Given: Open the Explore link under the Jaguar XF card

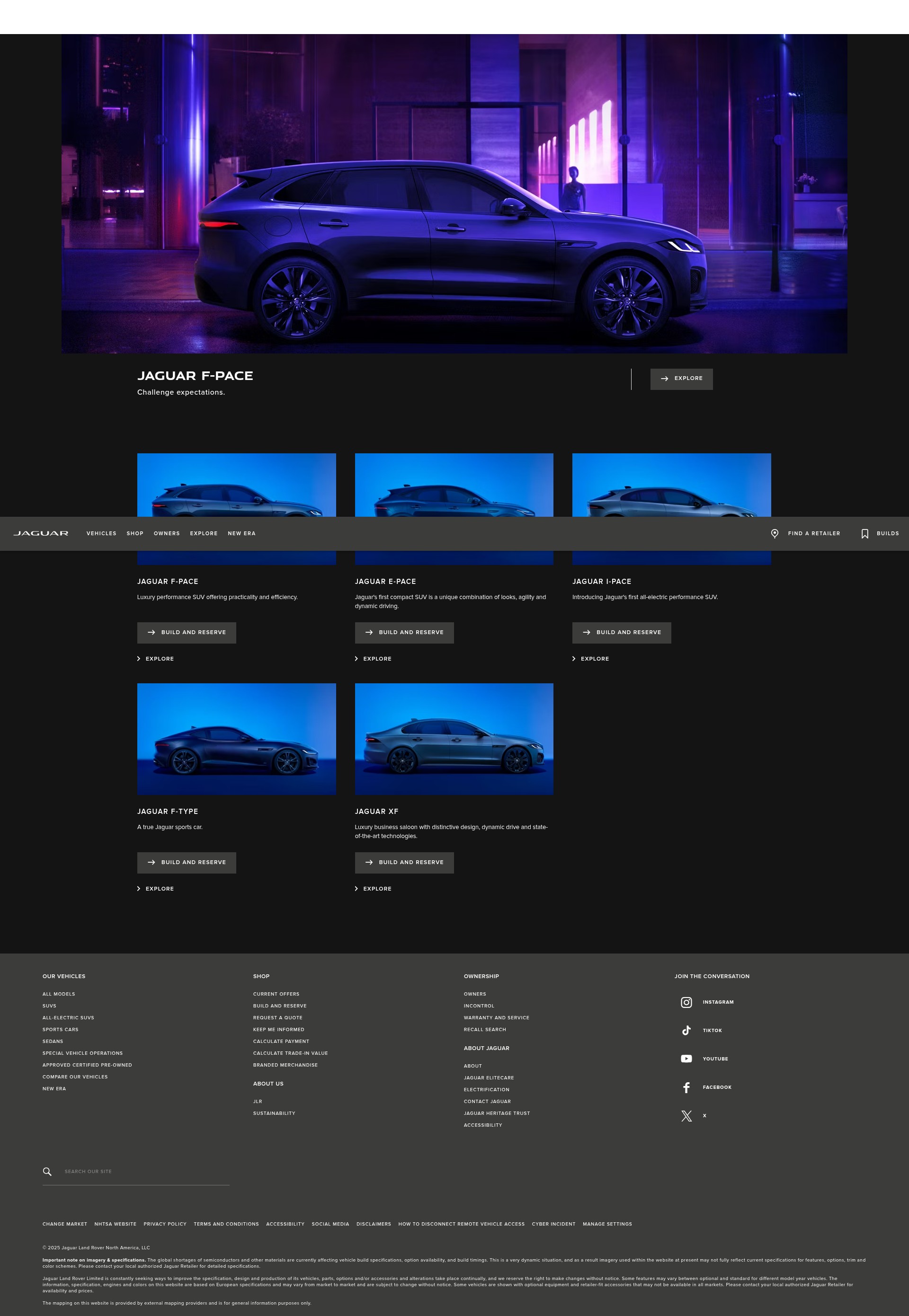Looking at the screenshot, I should point(373,889).
